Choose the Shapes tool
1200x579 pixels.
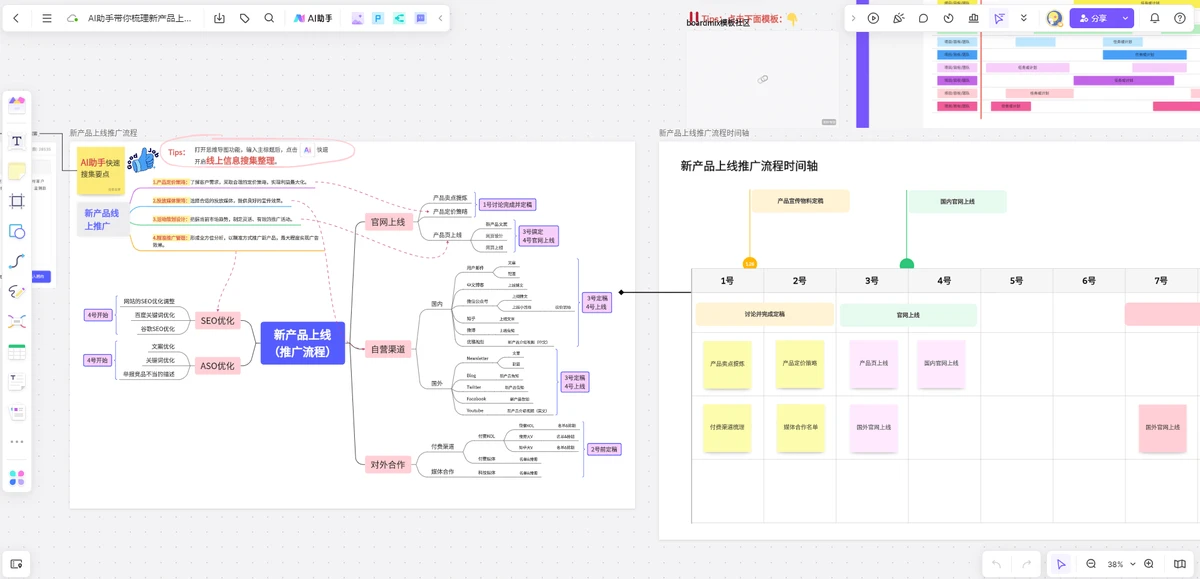pos(17,231)
